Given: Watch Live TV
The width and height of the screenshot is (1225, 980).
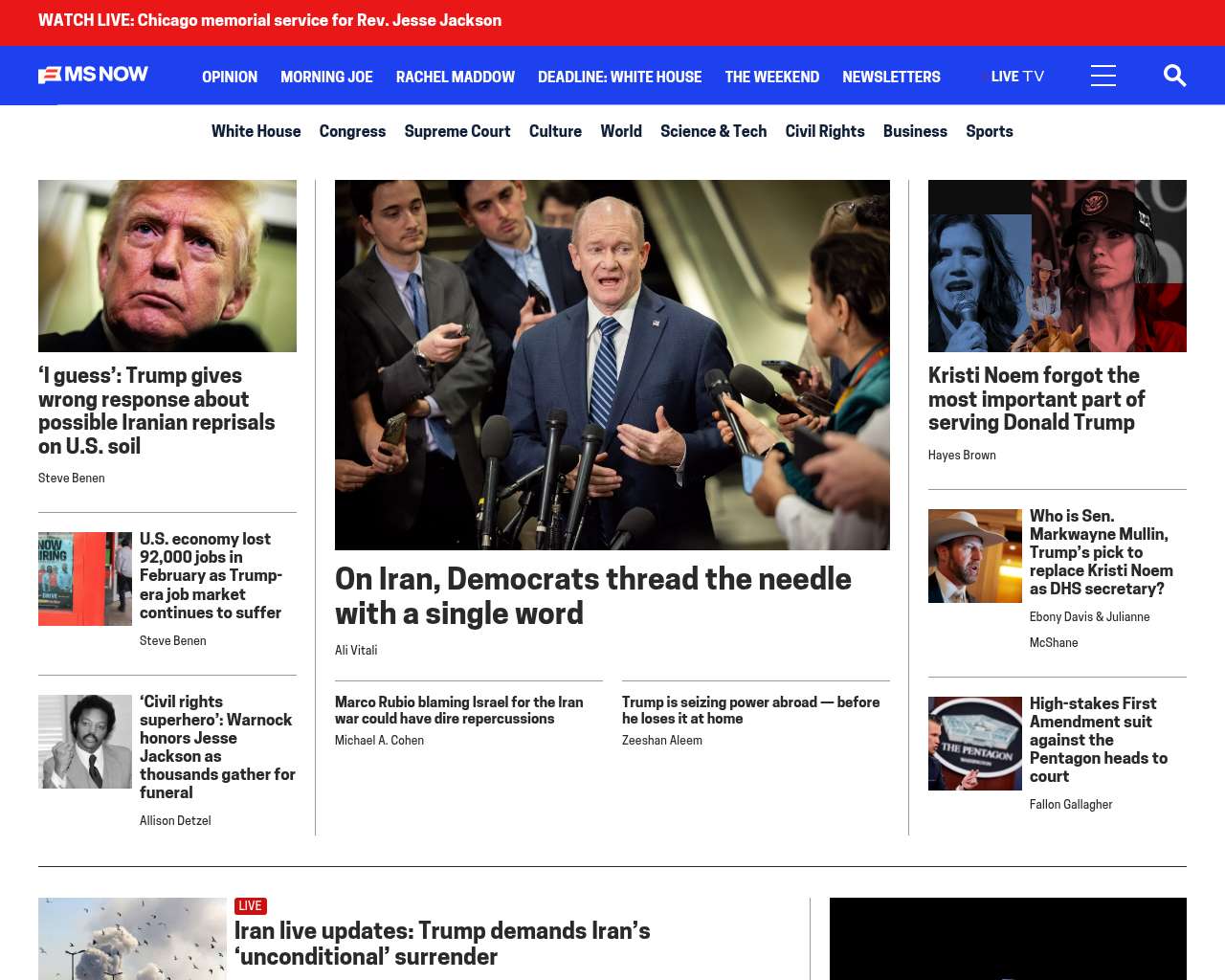Looking at the screenshot, I should click(x=1016, y=77).
